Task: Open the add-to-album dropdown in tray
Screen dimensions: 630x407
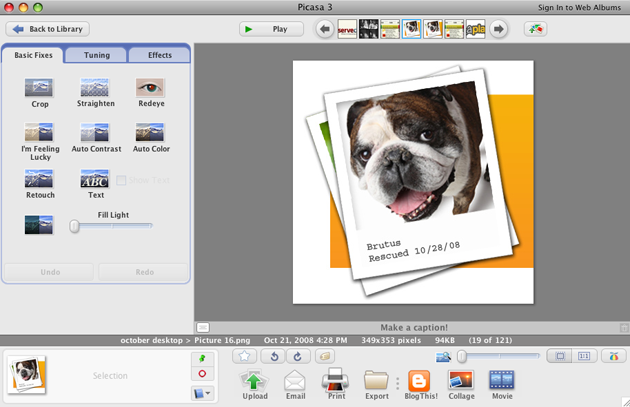Action: coord(203,393)
